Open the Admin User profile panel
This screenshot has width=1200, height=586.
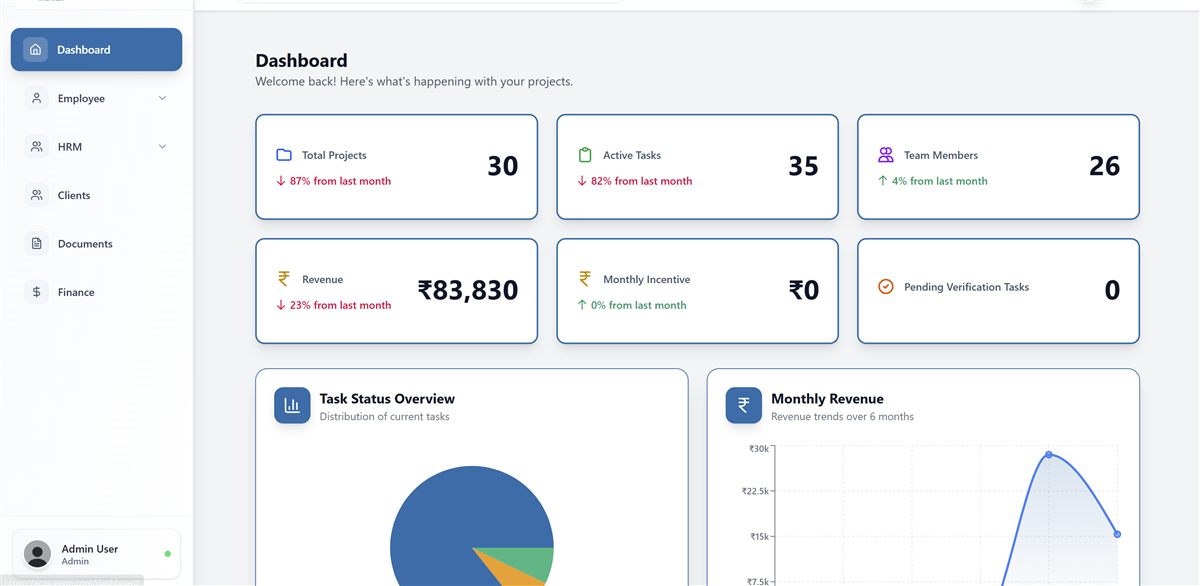point(96,553)
